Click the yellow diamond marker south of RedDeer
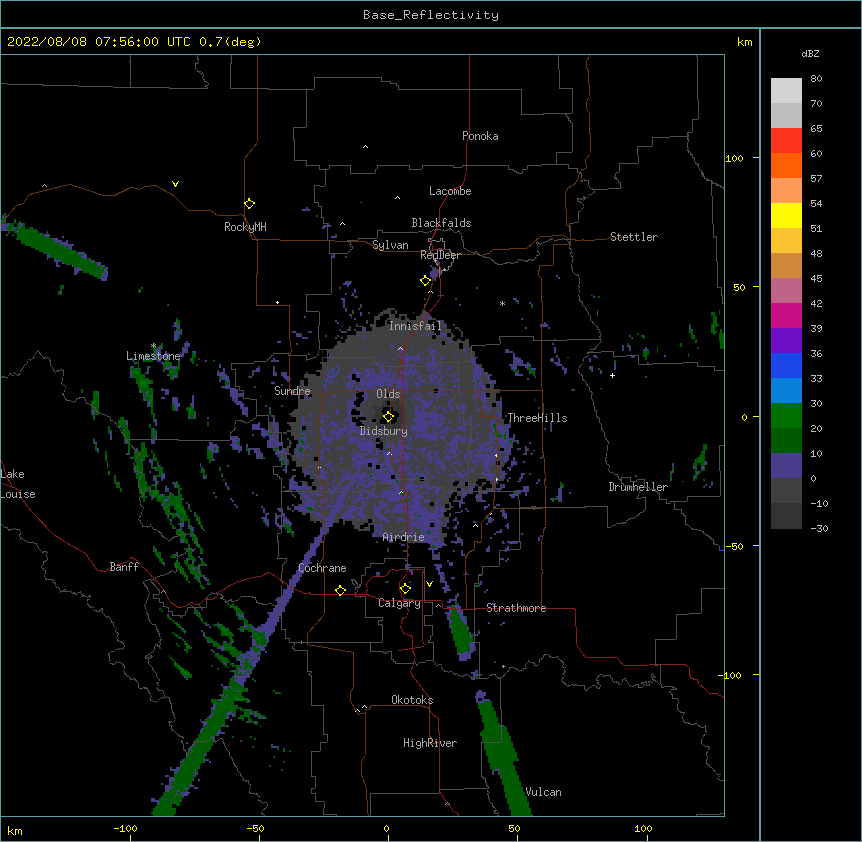Image resolution: width=862 pixels, height=842 pixels. pyautogui.click(x=426, y=281)
